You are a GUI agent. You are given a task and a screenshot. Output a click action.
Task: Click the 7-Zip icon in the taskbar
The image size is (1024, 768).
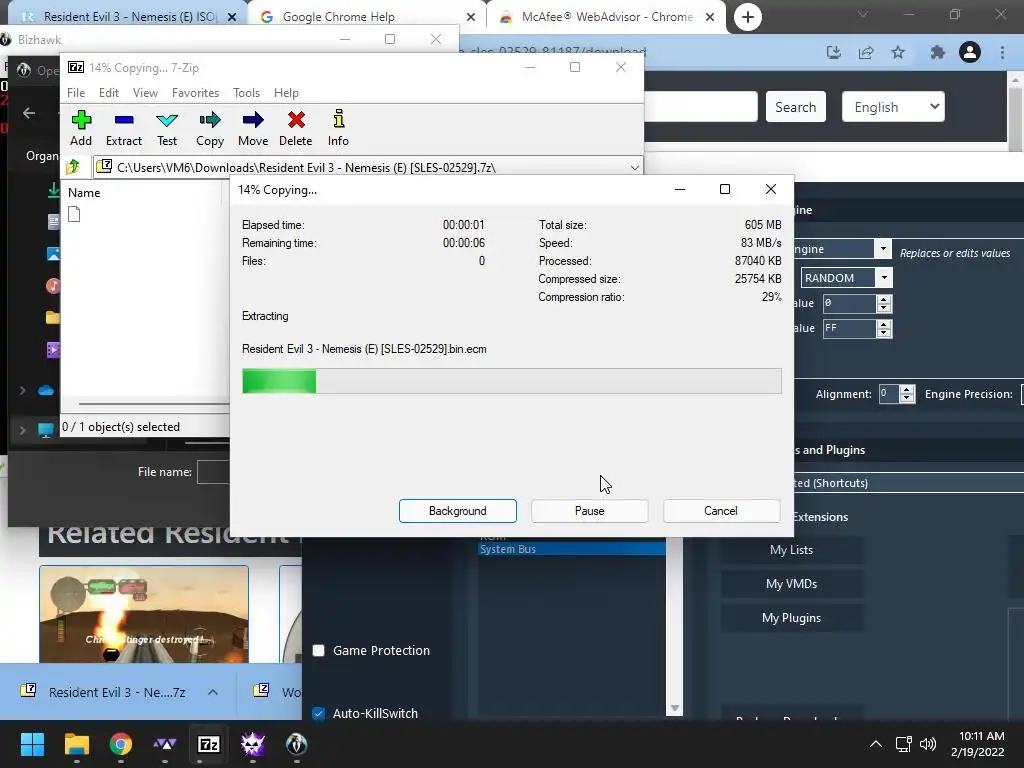pyautogui.click(x=209, y=744)
